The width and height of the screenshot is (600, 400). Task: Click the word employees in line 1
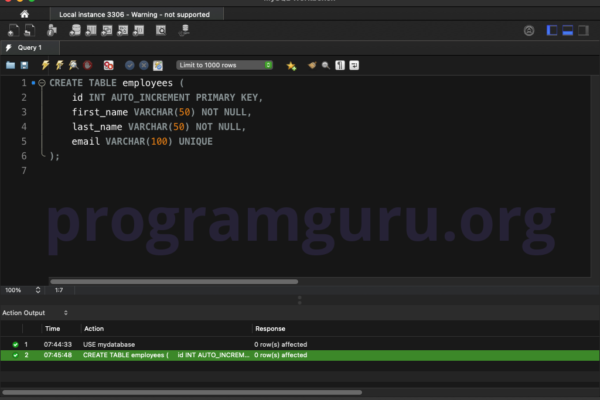pyautogui.click(x=147, y=83)
